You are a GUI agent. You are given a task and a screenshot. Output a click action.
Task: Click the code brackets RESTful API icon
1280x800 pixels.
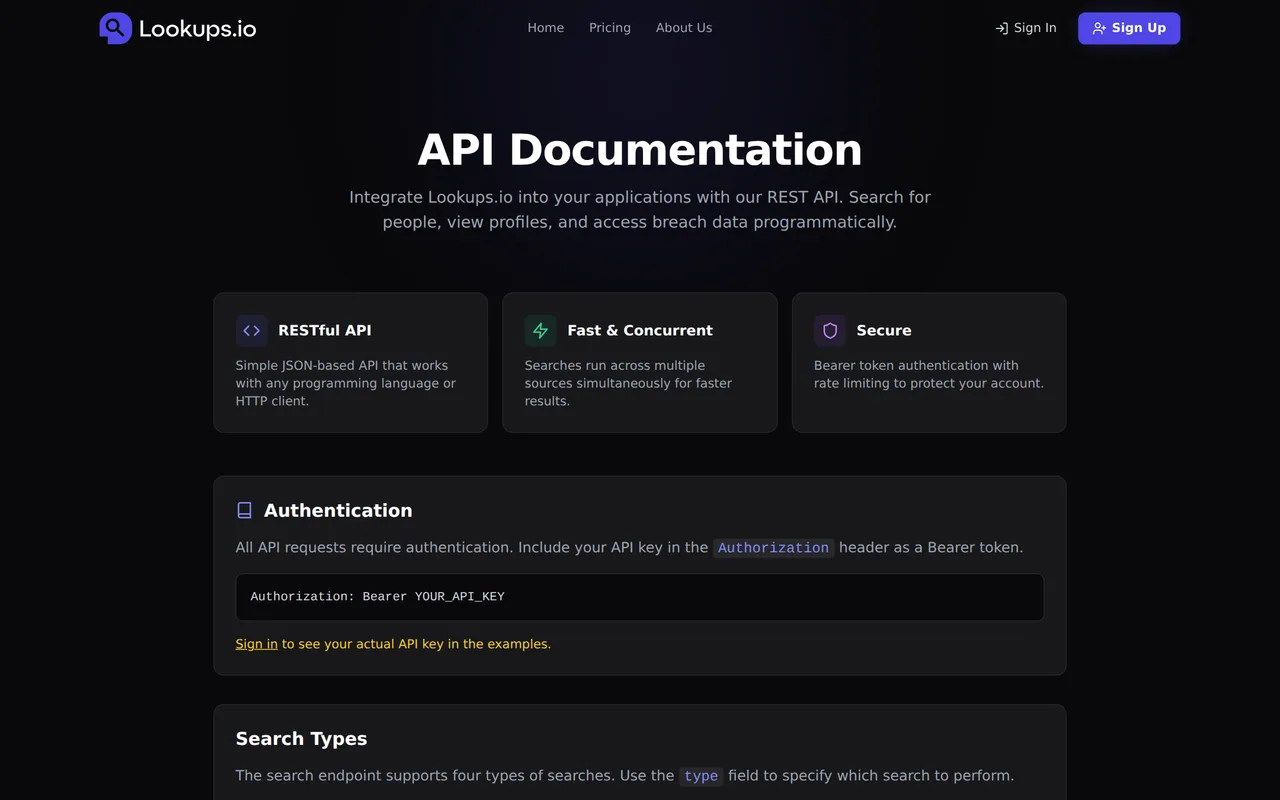(252, 330)
